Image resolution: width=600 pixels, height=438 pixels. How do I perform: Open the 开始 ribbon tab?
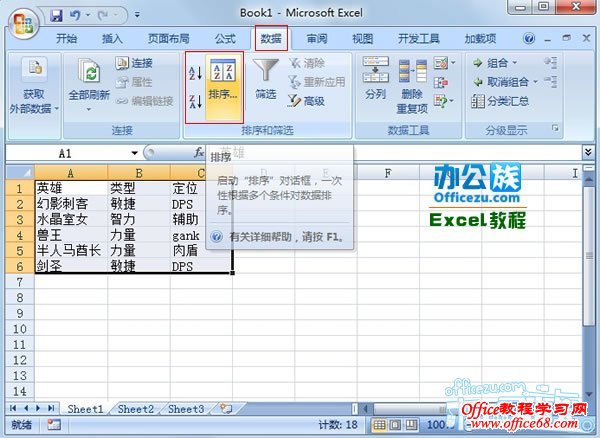click(67, 39)
